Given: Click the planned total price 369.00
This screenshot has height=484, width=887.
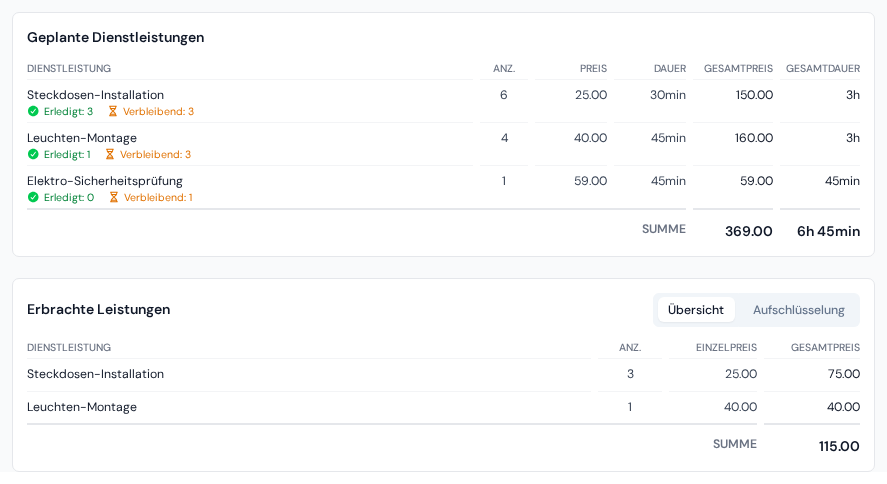Looking at the screenshot, I should click(x=748, y=231).
